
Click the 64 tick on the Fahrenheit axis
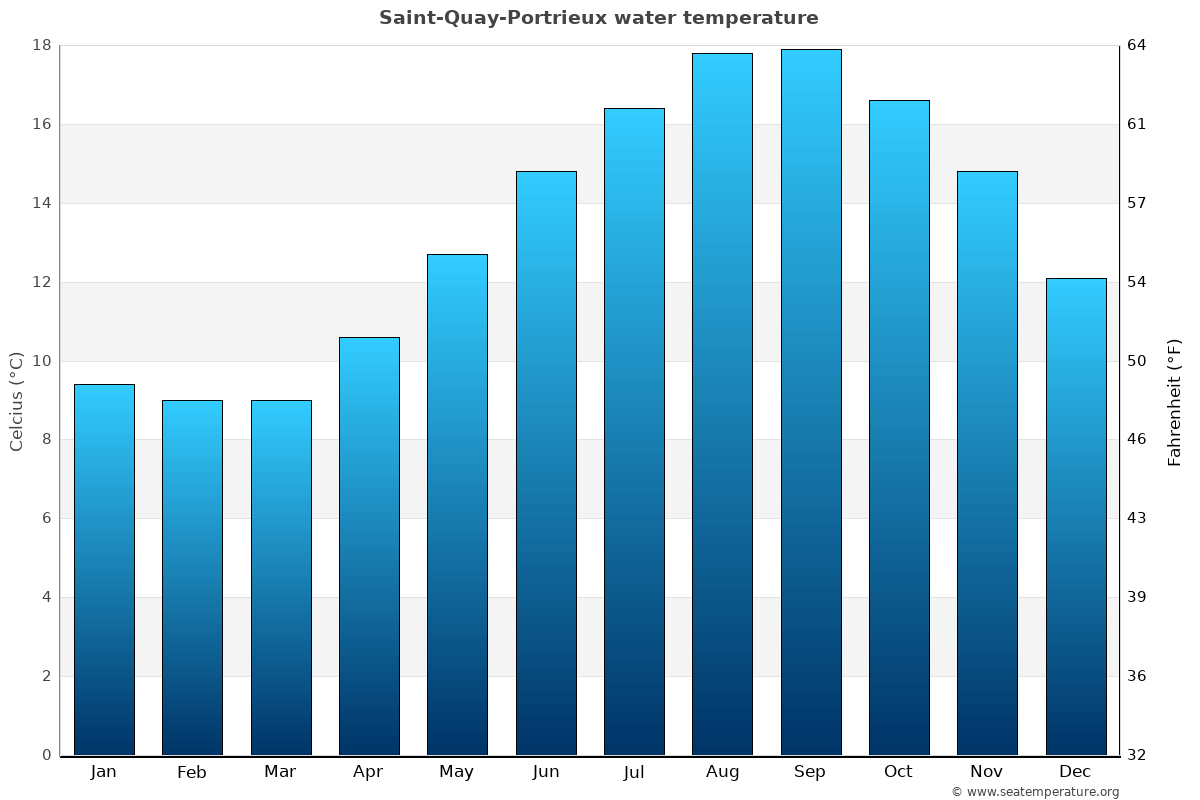(1137, 45)
